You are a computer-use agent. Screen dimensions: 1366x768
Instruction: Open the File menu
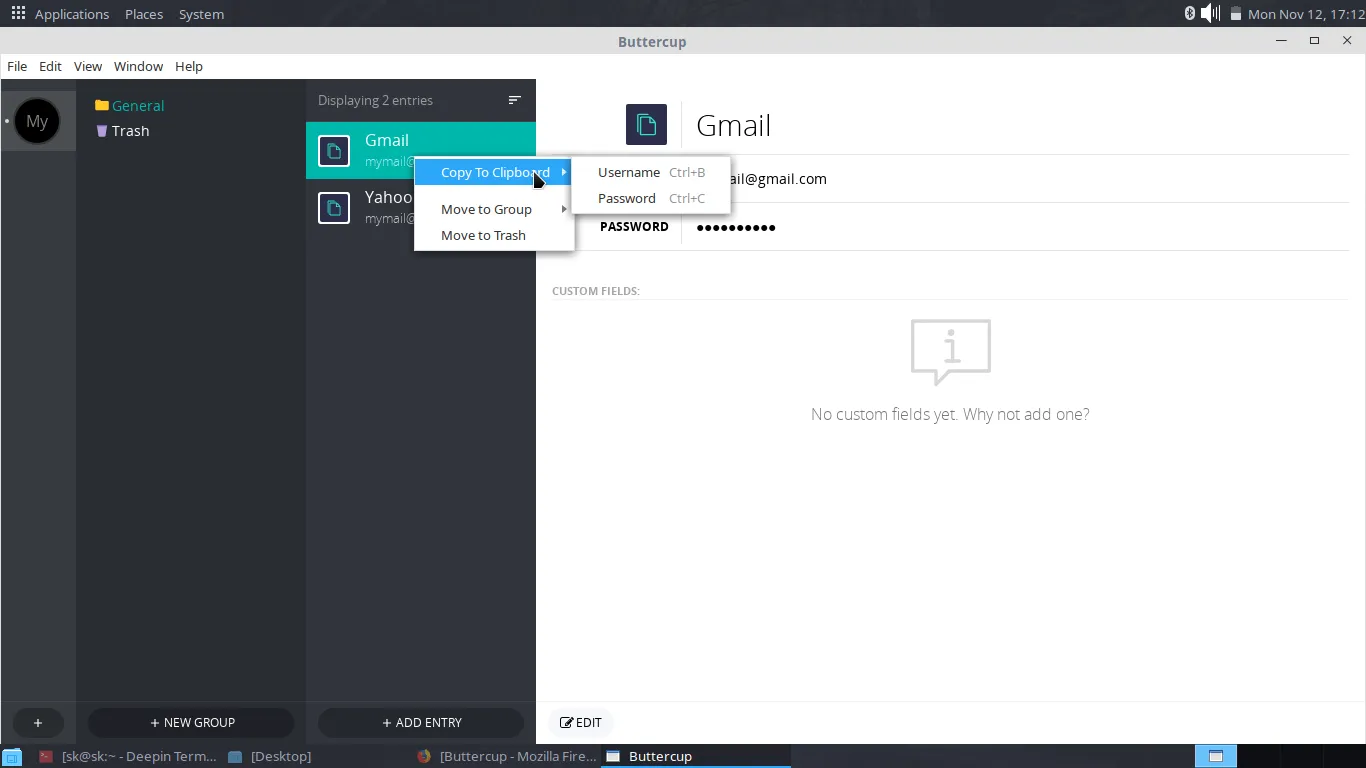coord(17,66)
